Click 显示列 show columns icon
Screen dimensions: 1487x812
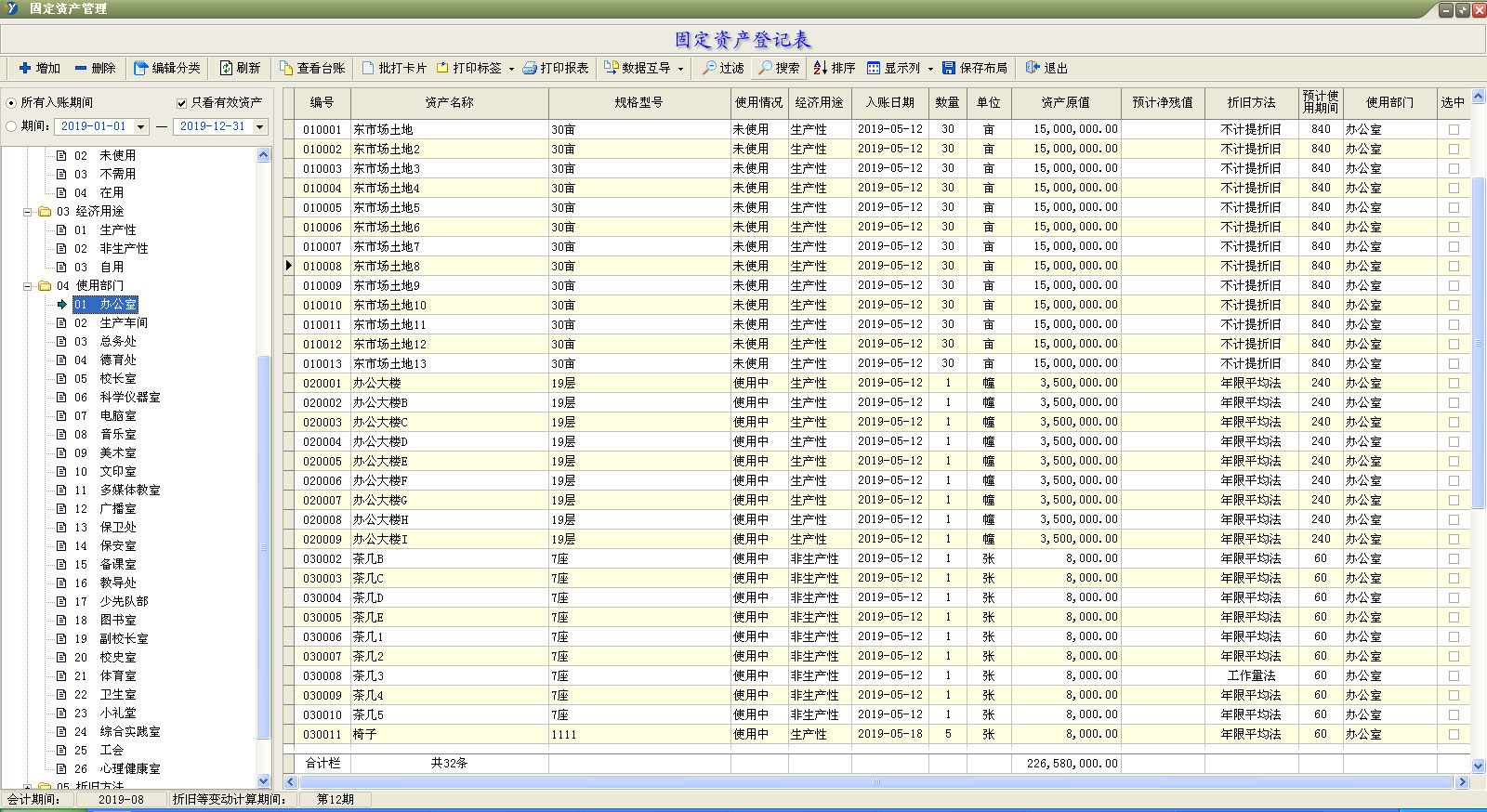click(x=874, y=68)
